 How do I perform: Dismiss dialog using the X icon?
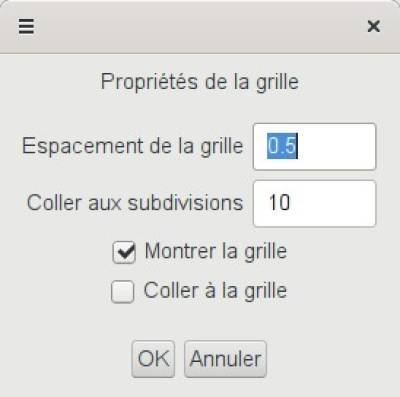[x=374, y=26]
